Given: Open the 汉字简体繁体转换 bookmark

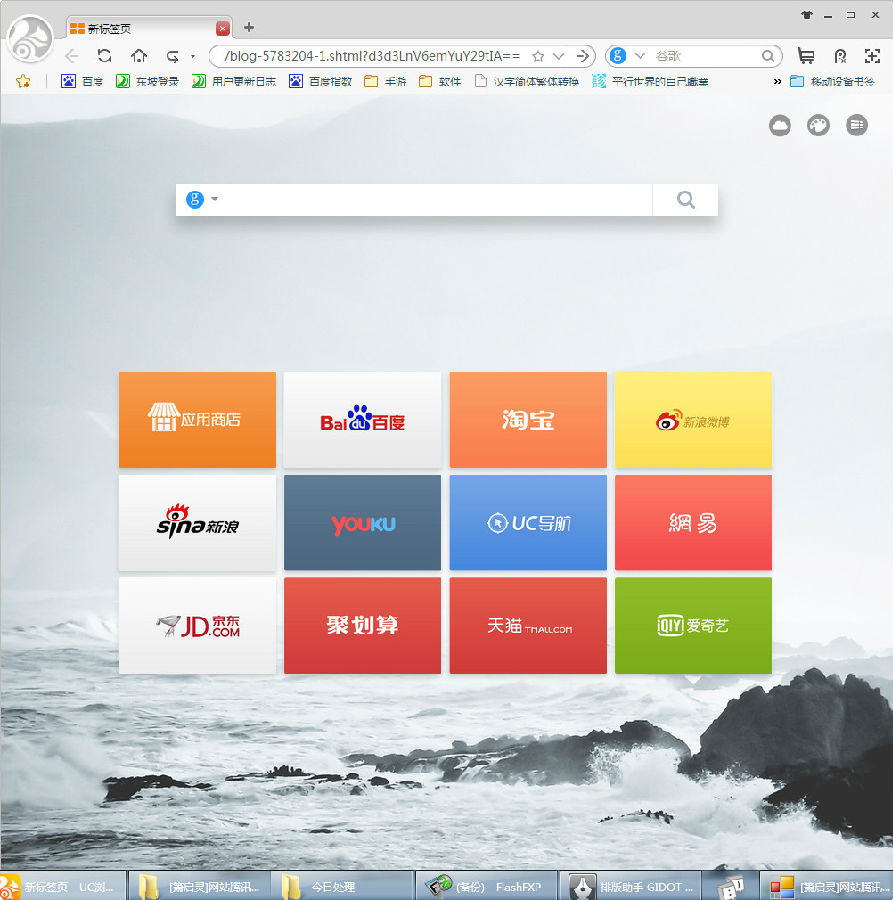Looking at the screenshot, I should [527, 82].
